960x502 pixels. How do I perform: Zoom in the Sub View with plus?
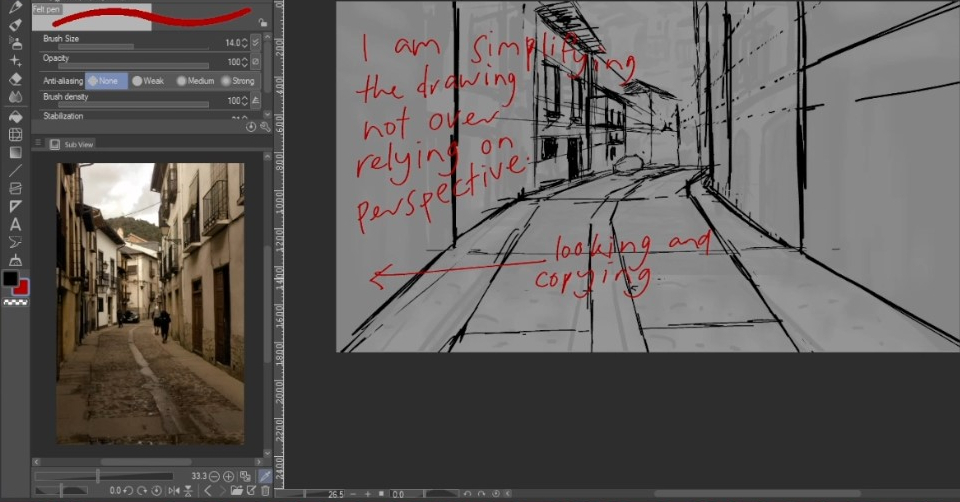point(228,476)
